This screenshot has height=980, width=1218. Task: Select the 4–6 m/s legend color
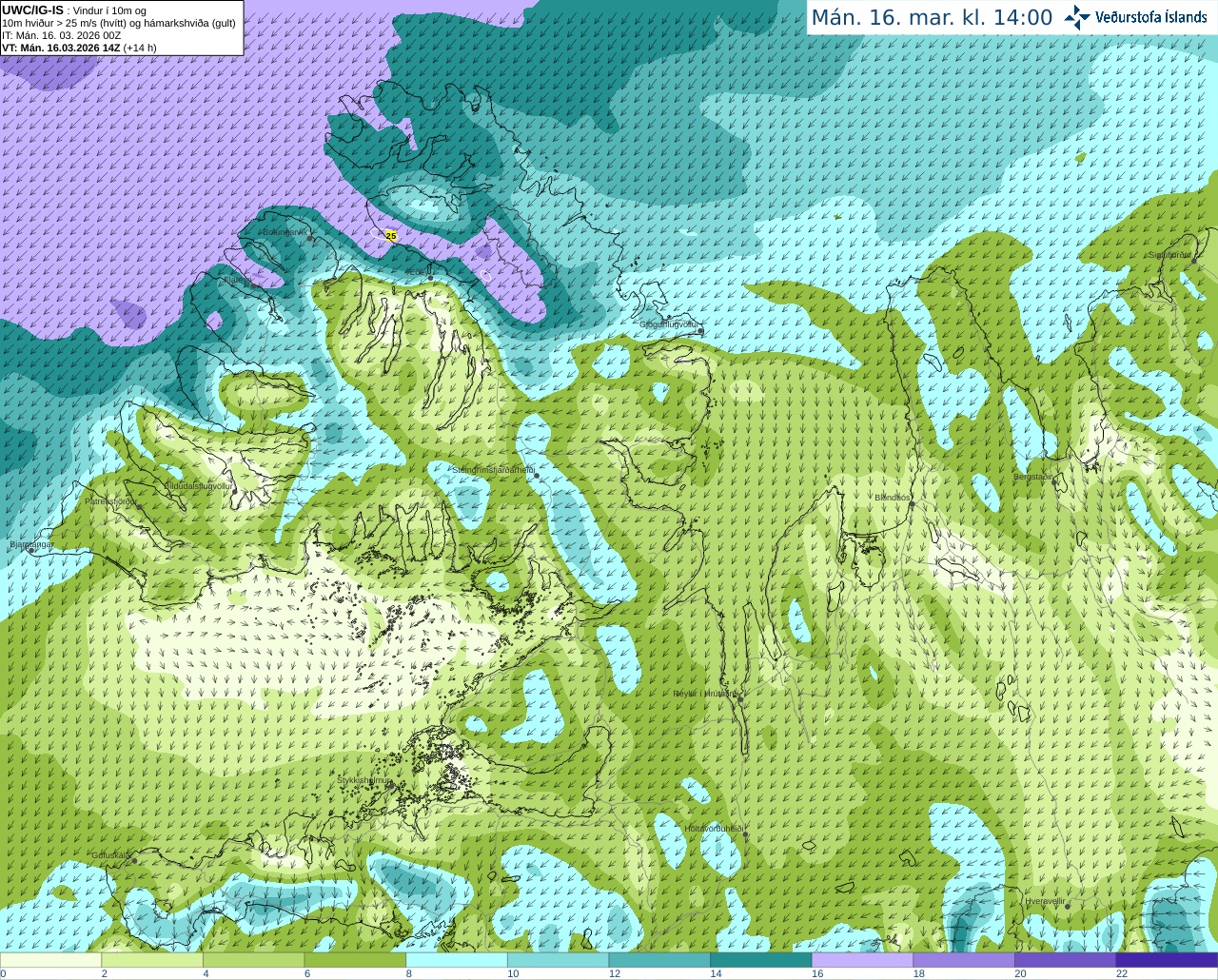tap(253, 960)
